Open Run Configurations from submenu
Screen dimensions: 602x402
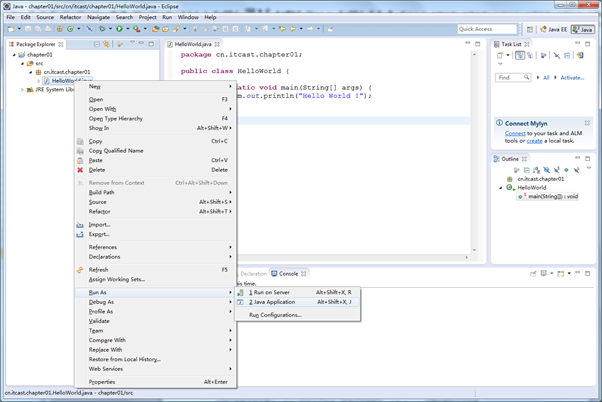(298, 315)
